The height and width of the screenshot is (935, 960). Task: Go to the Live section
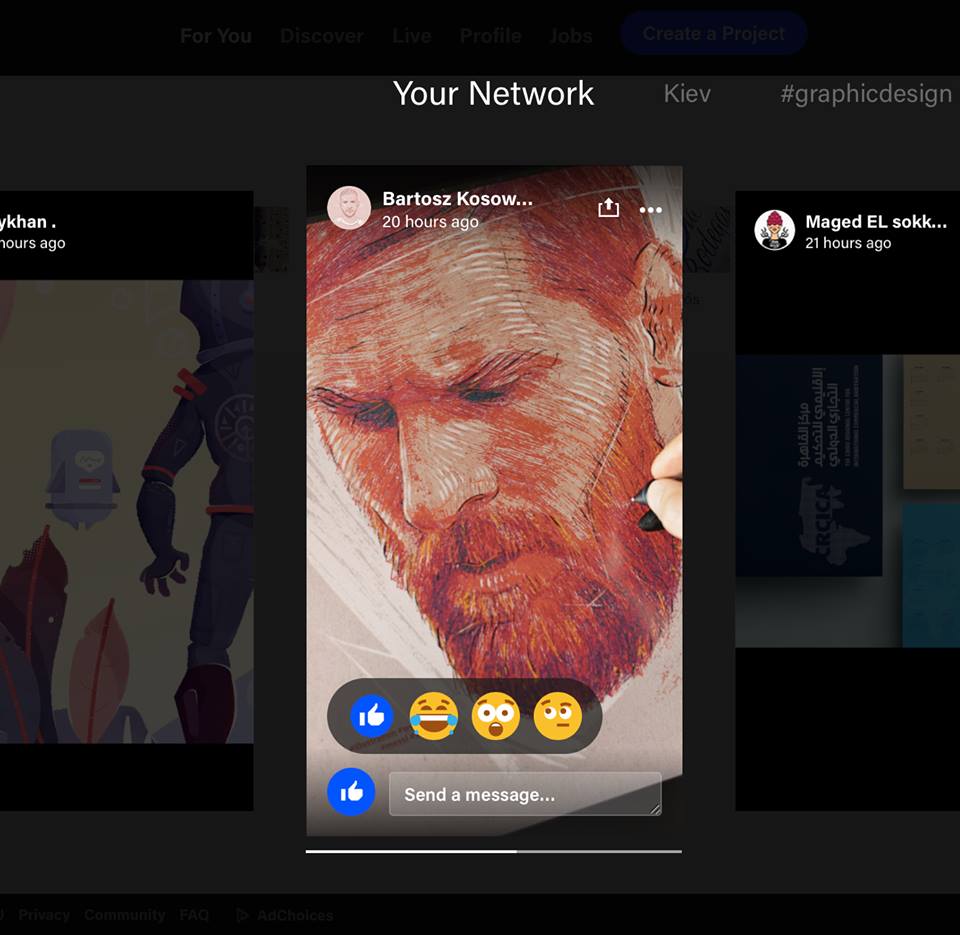click(x=411, y=36)
